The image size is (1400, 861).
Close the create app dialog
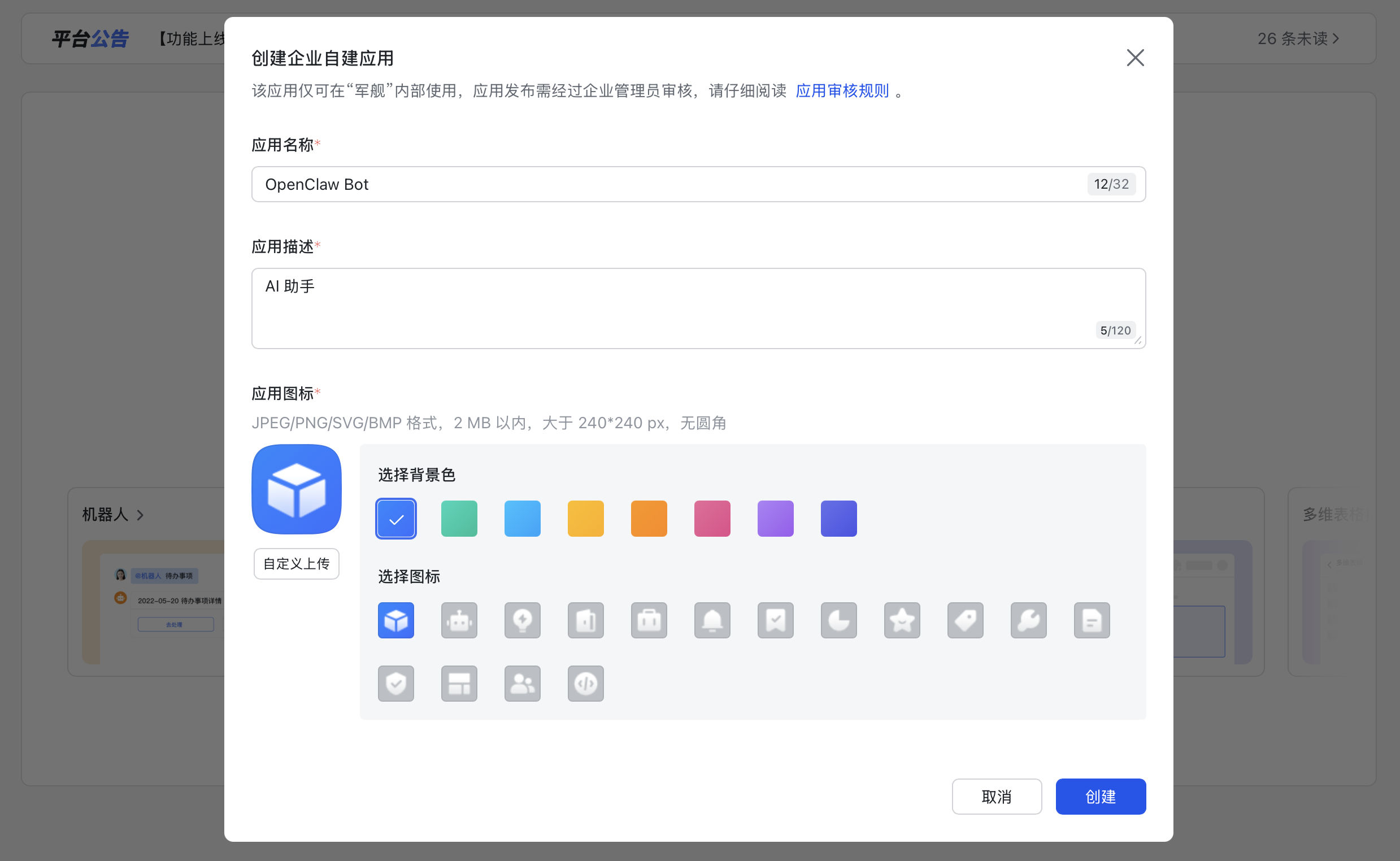point(1134,58)
